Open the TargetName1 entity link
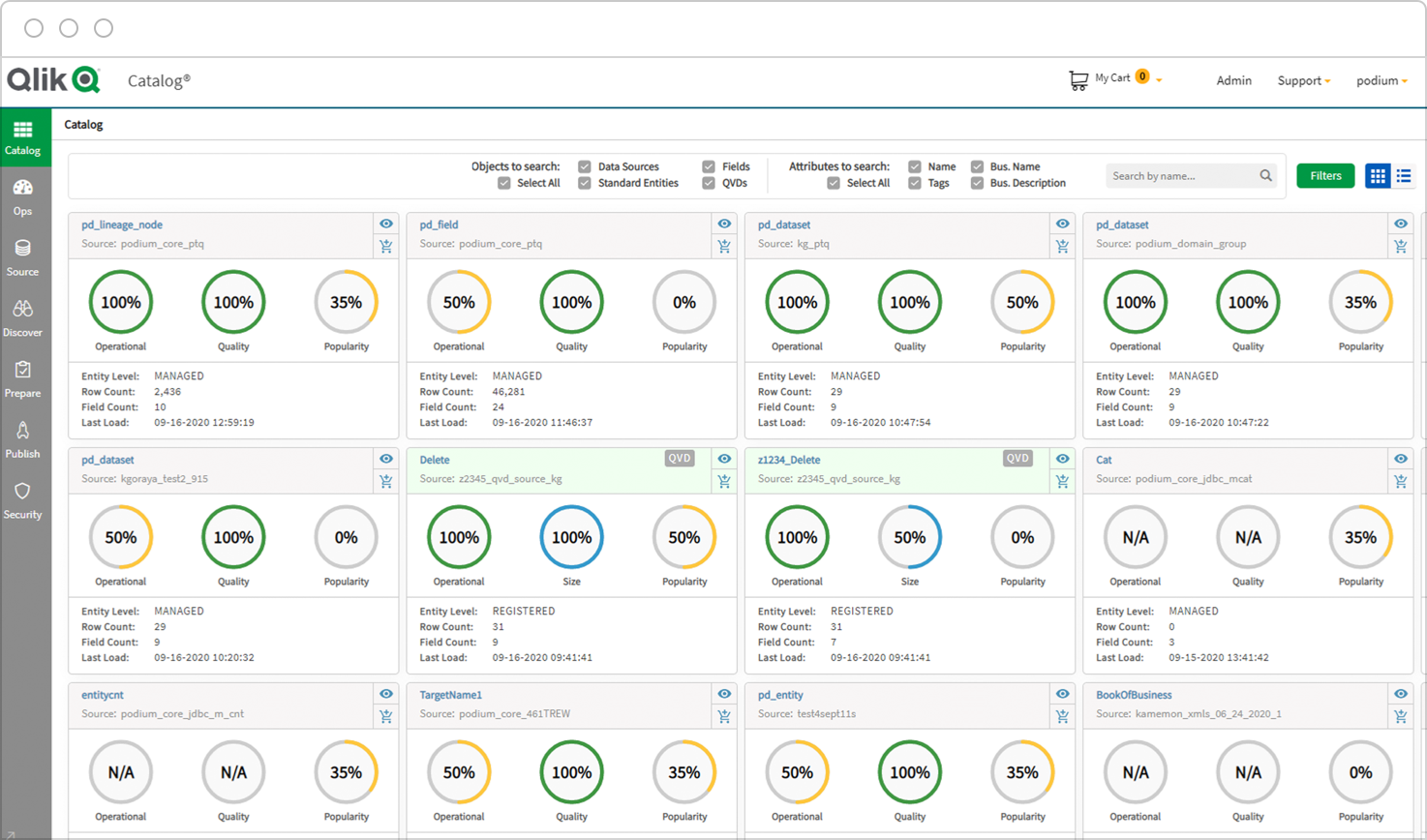This screenshot has width=1427, height=840. (450, 695)
